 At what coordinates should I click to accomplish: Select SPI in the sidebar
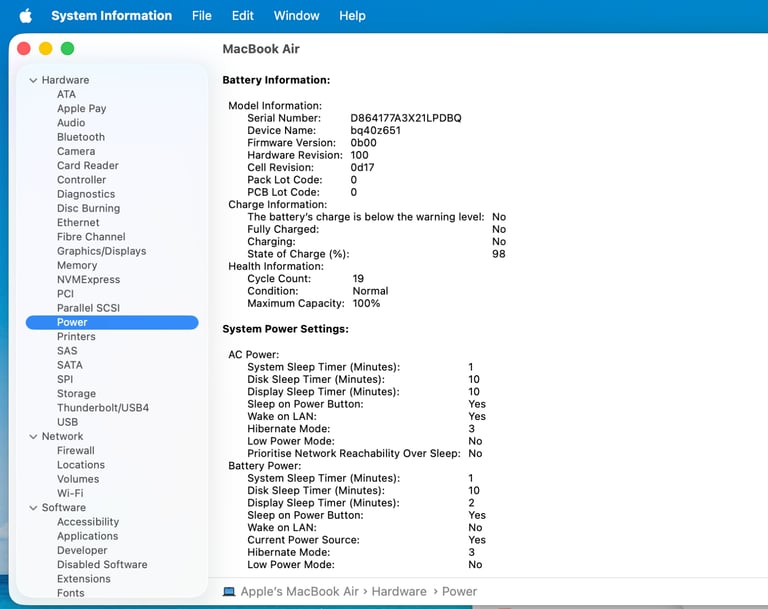(65, 379)
